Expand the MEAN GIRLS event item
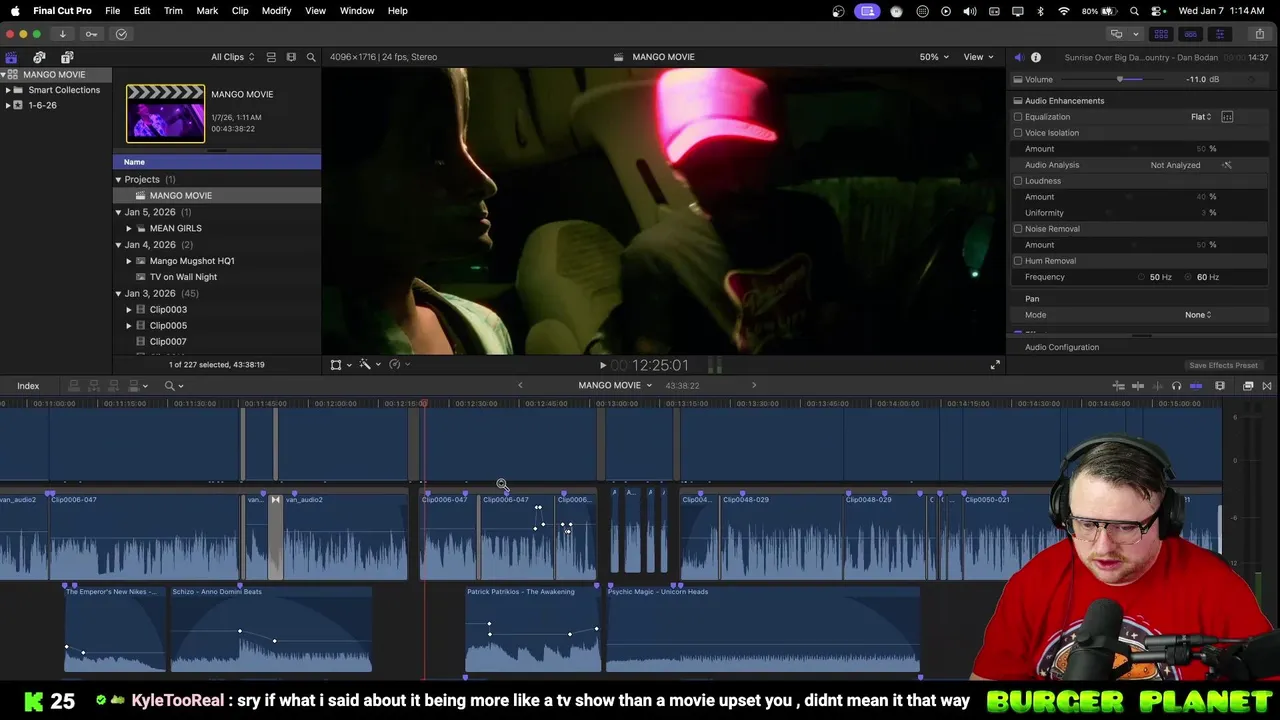The height and width of the screenshot is (720, 1280). click(x=129, y=229)
